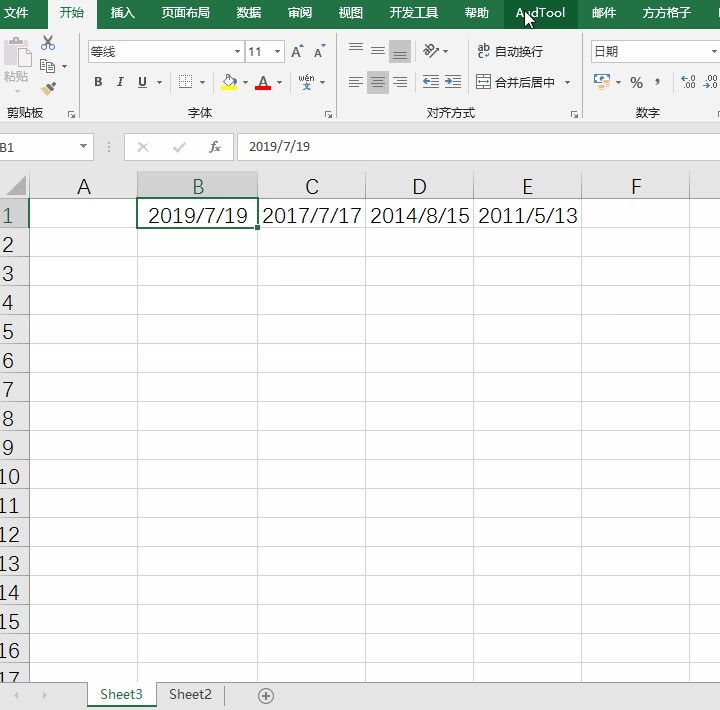Switch to the 视图 View tab
Image resolution: width=720 pixels, height=710 pixels.
point(350,12)
